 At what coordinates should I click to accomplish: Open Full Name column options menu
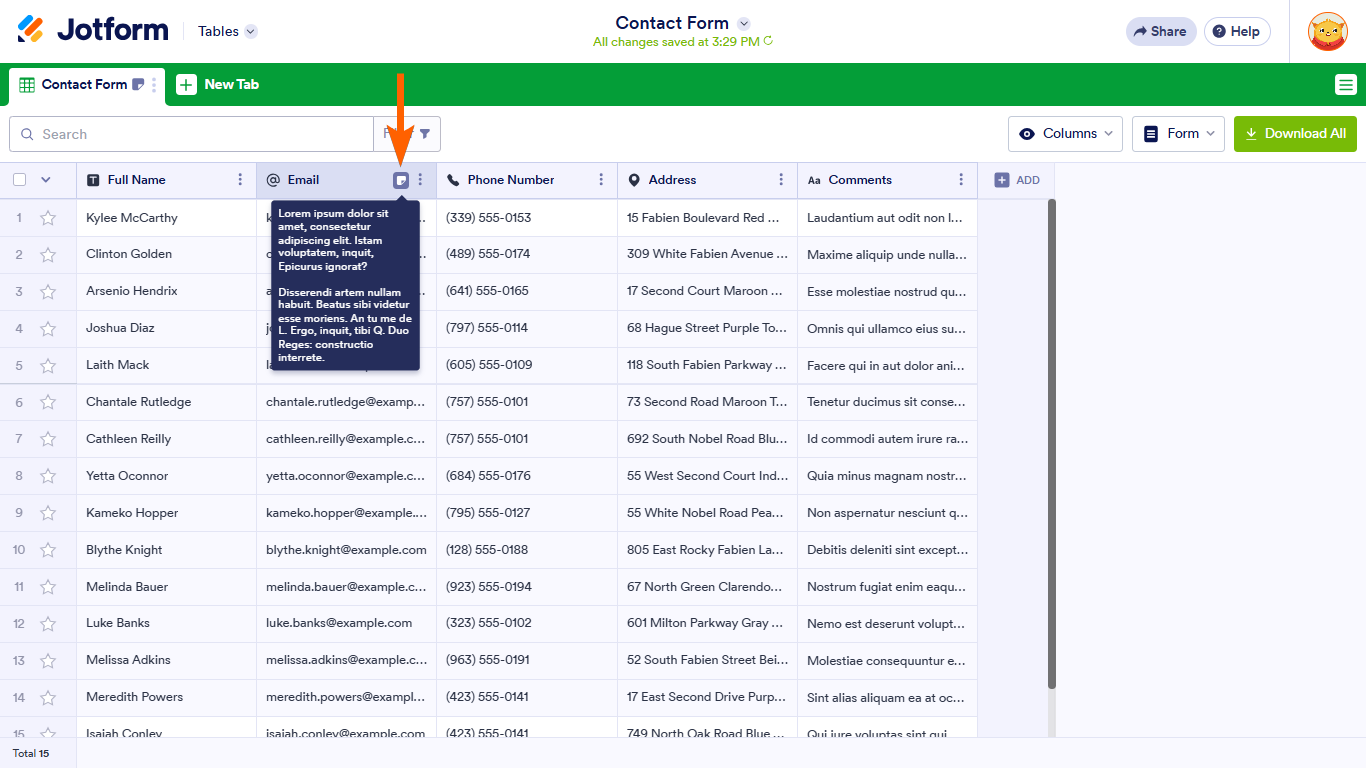coord(240,180)
